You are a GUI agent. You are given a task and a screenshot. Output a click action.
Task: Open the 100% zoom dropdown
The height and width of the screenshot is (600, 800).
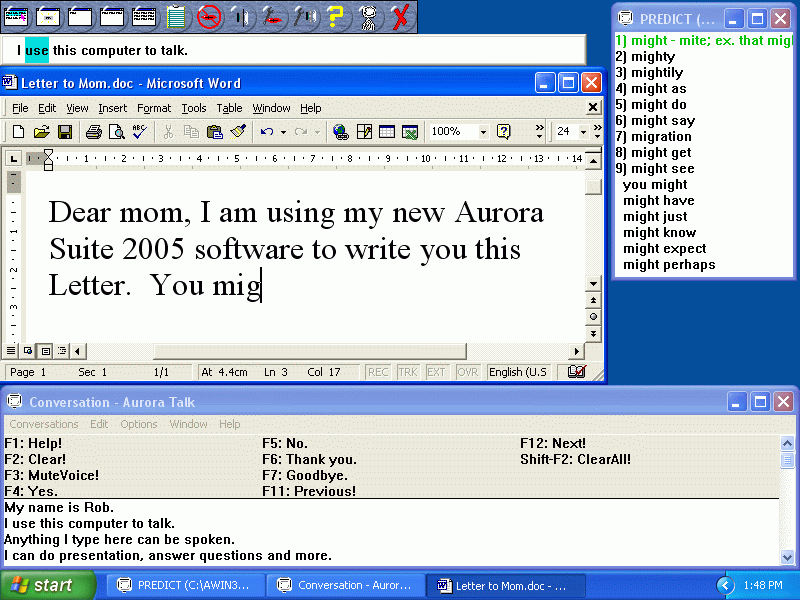tap(483, 132)
